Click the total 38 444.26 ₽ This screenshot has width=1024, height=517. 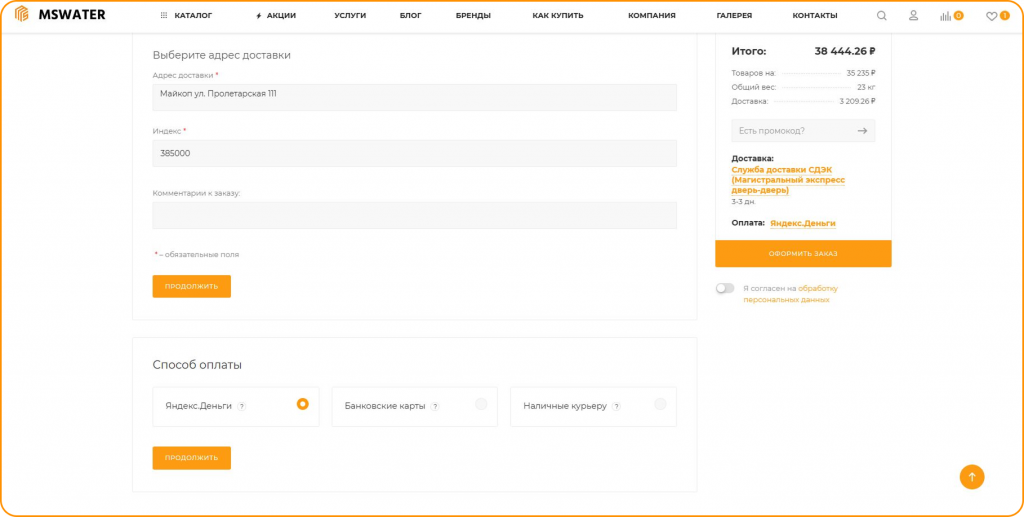tap(845, 51)
